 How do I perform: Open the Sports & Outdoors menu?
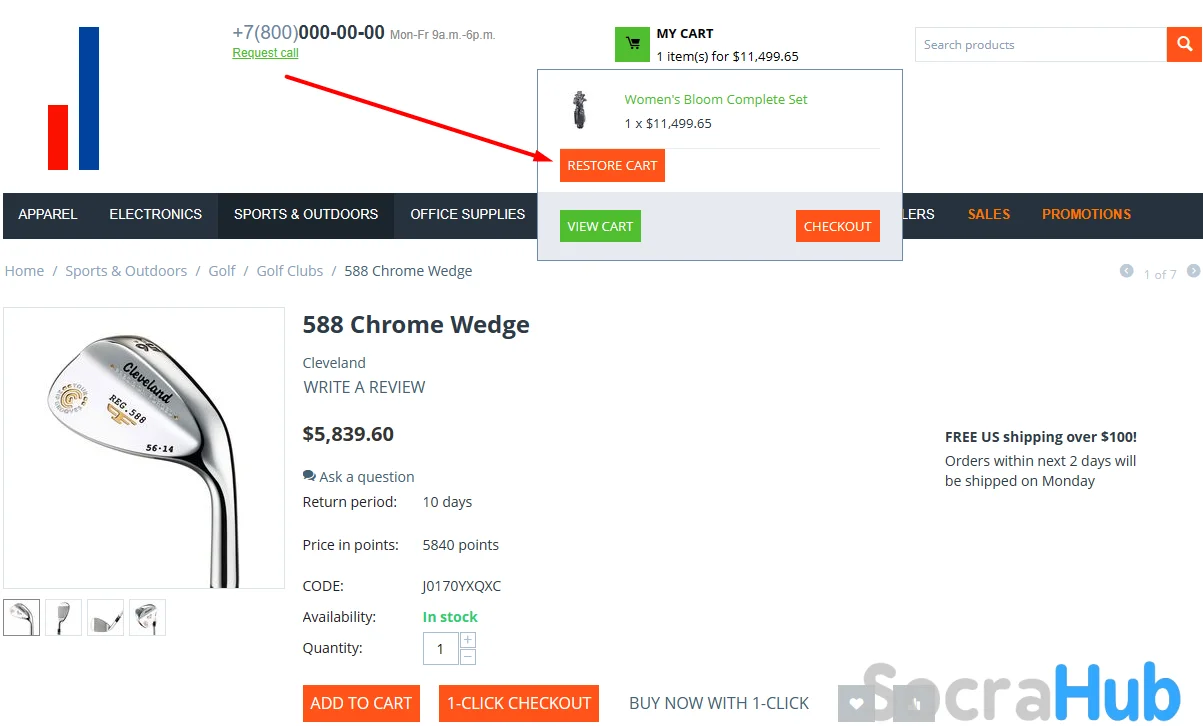click(x=306, y=214)
